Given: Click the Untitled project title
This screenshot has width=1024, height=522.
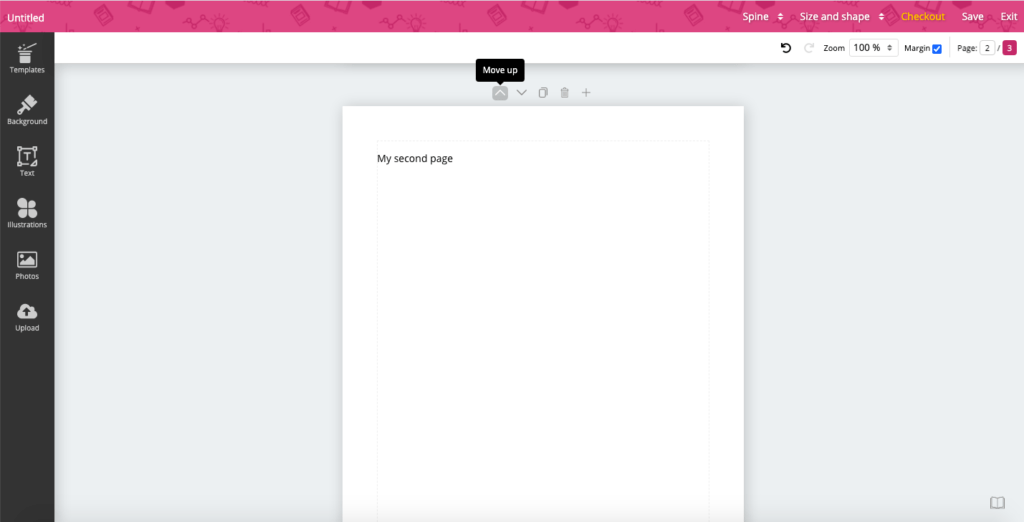Looking at the screenshot, I should tap(25, 18).
